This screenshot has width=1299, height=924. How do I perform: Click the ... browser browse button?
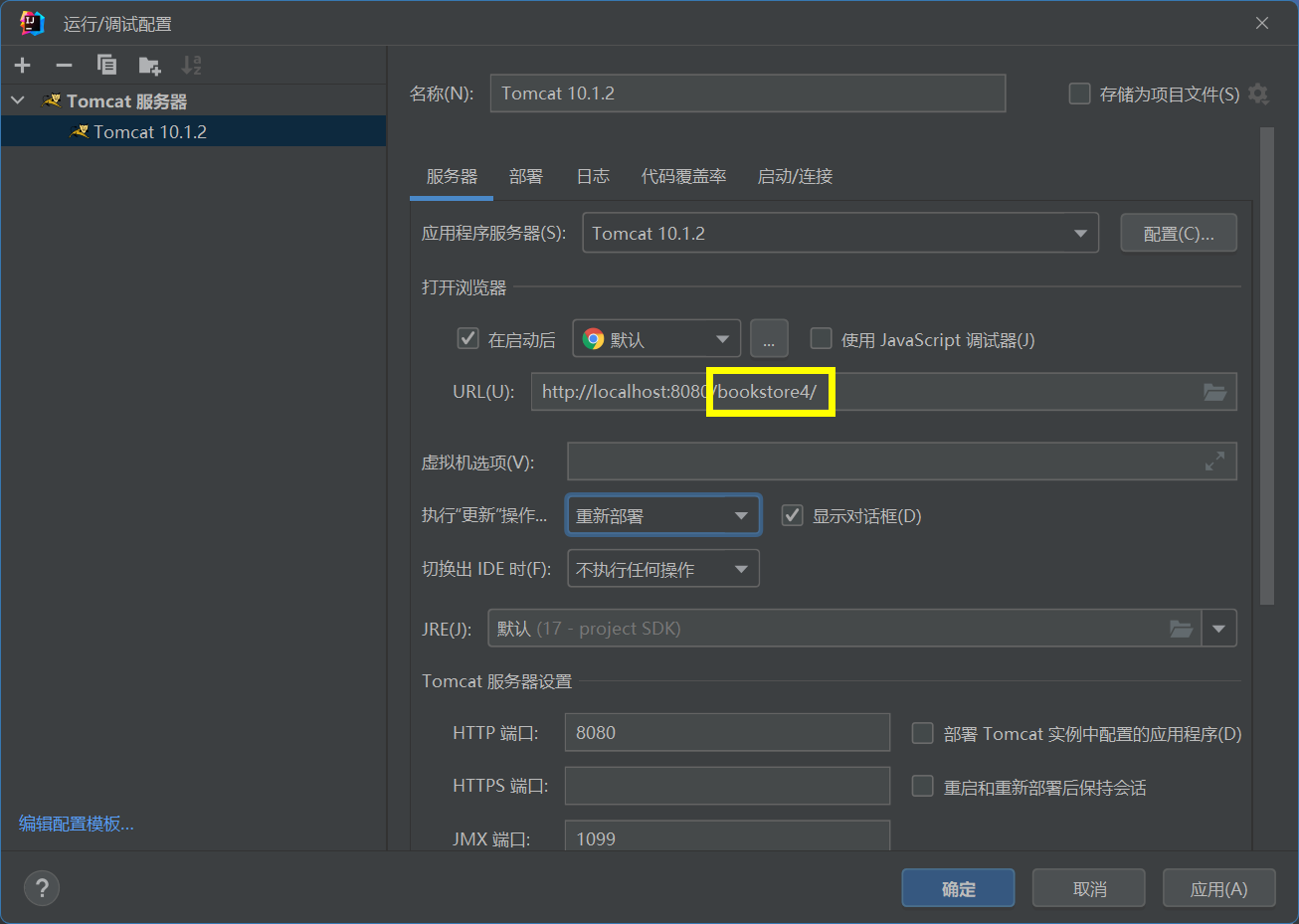tap(769, 339)
